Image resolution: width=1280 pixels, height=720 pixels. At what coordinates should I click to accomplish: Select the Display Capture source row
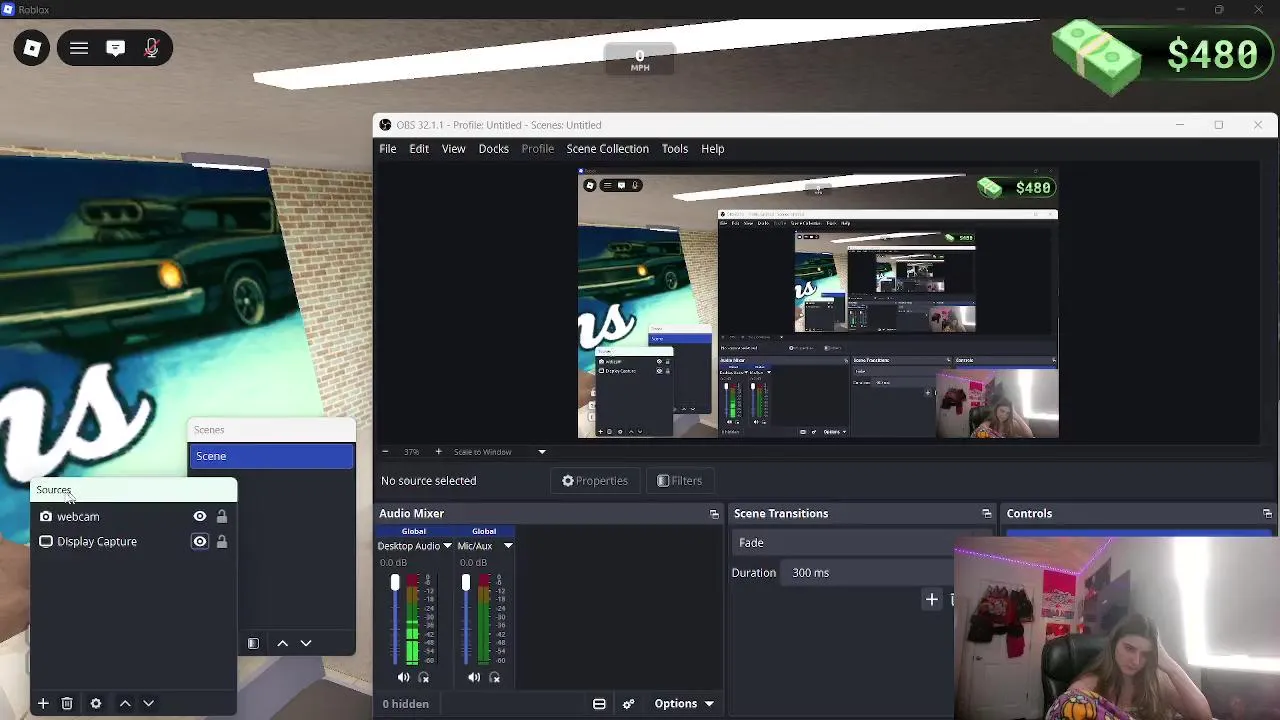tap(134, 542)
